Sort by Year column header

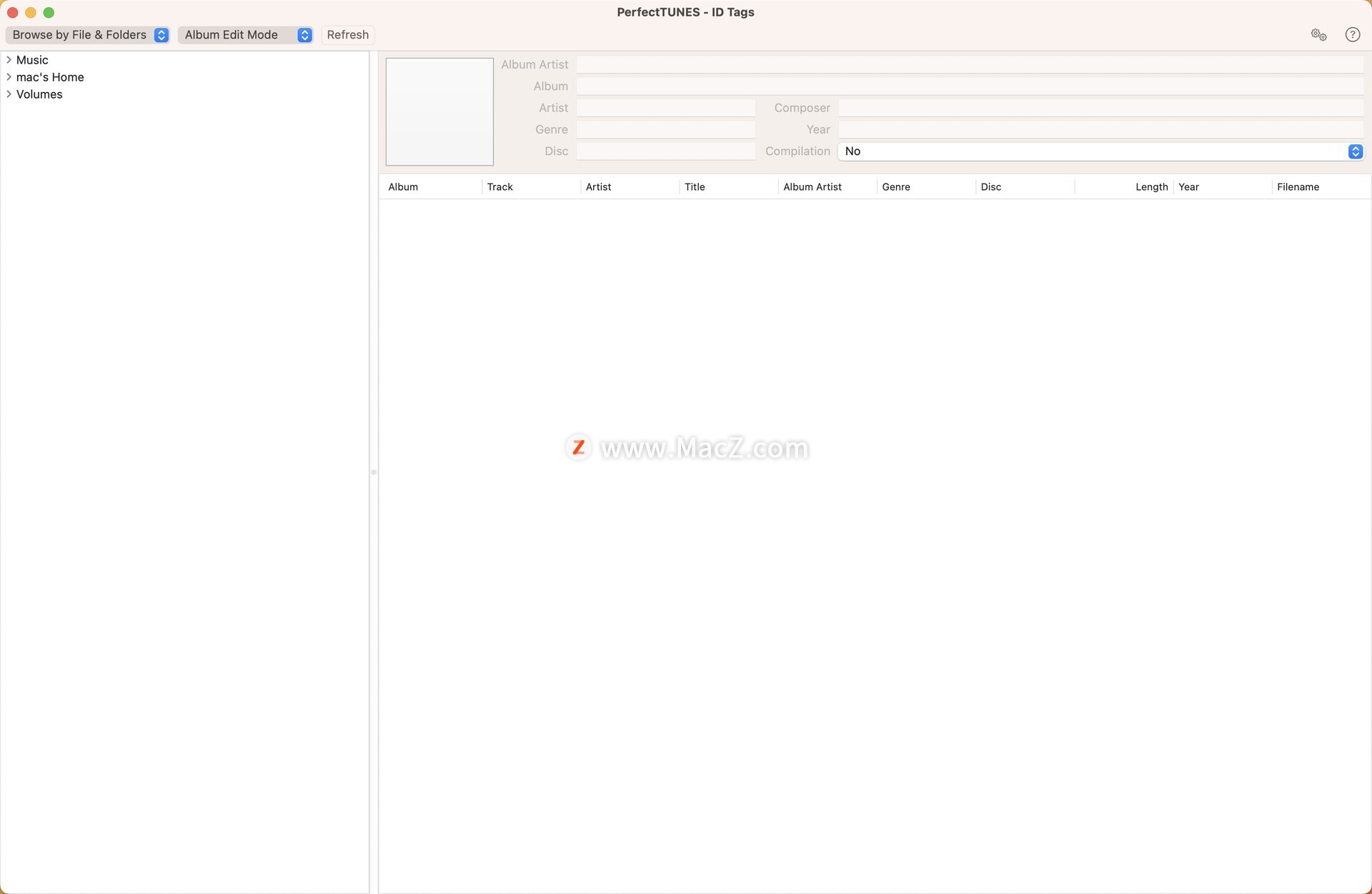(x=1223, y=187)
